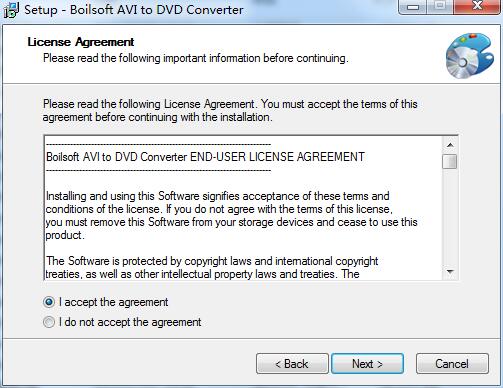Click the License Agreement heading
This screenshot has width=503, height=388.
tap(81, 42)
